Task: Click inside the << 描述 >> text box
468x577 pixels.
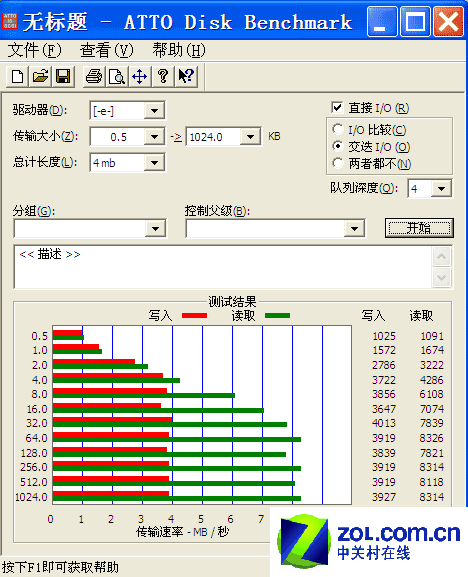Action: tap(223, 267)
